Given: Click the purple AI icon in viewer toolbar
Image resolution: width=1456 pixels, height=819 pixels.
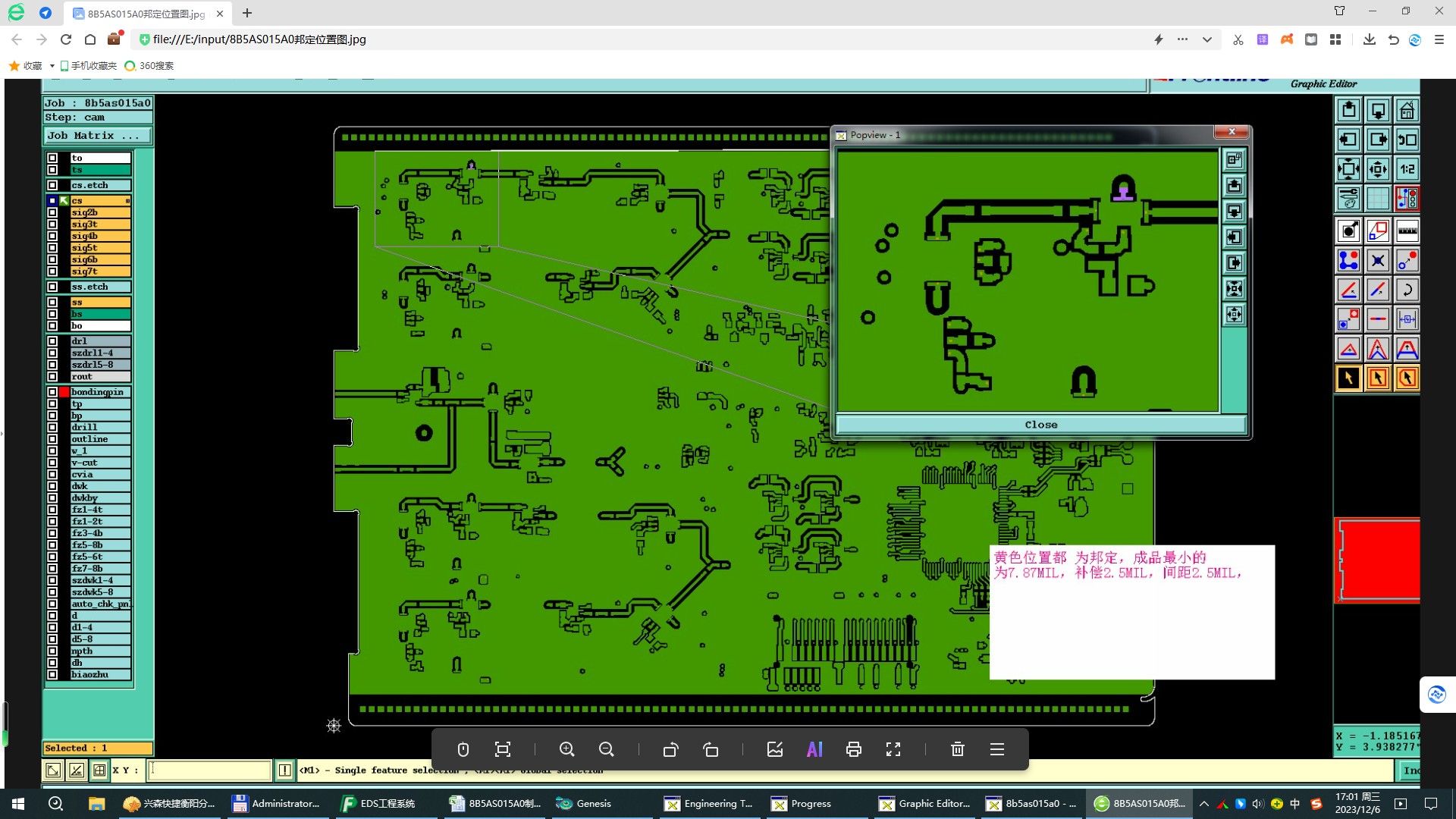Looking at the screenshot, I should click(814, 749).
